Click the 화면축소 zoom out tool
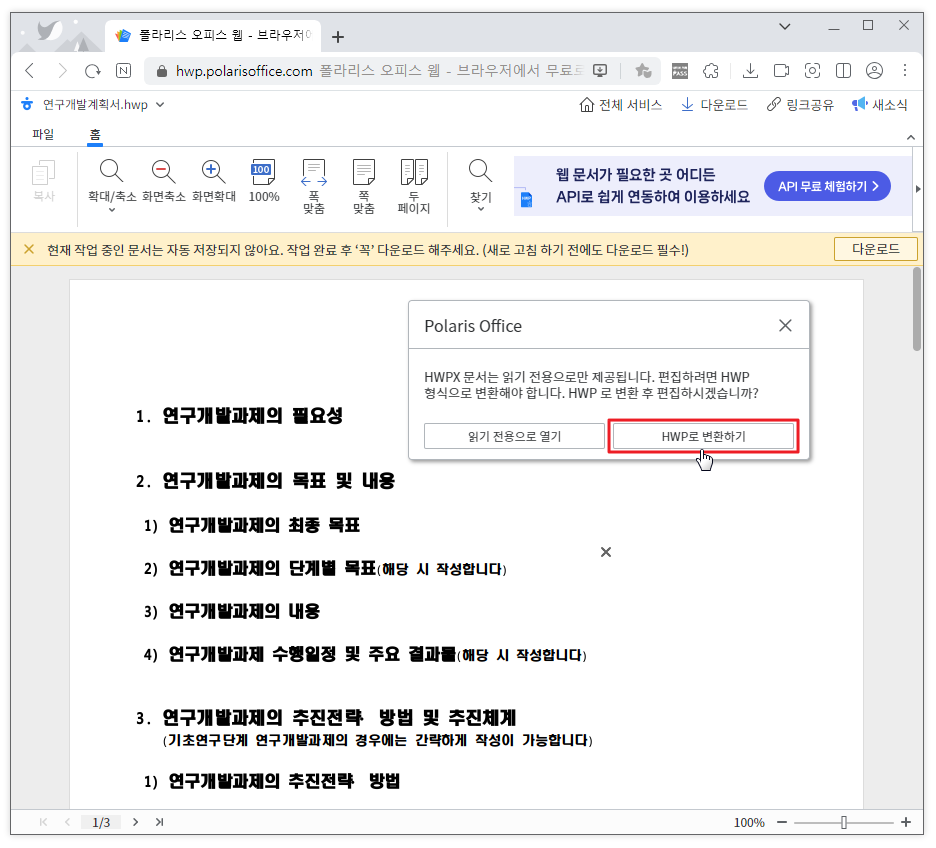Screen dimensions: 936x848 point(164,181)
